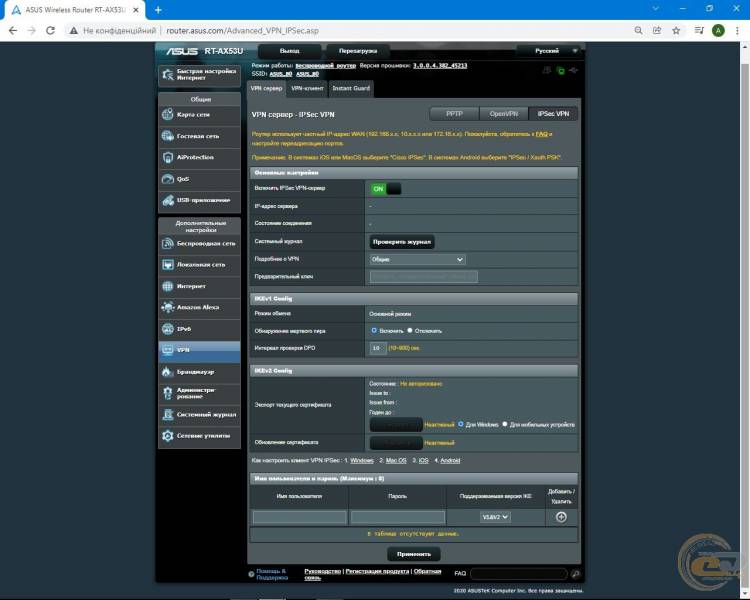Open the browser share page icon

pyautogui.click(x=657, y=31)
